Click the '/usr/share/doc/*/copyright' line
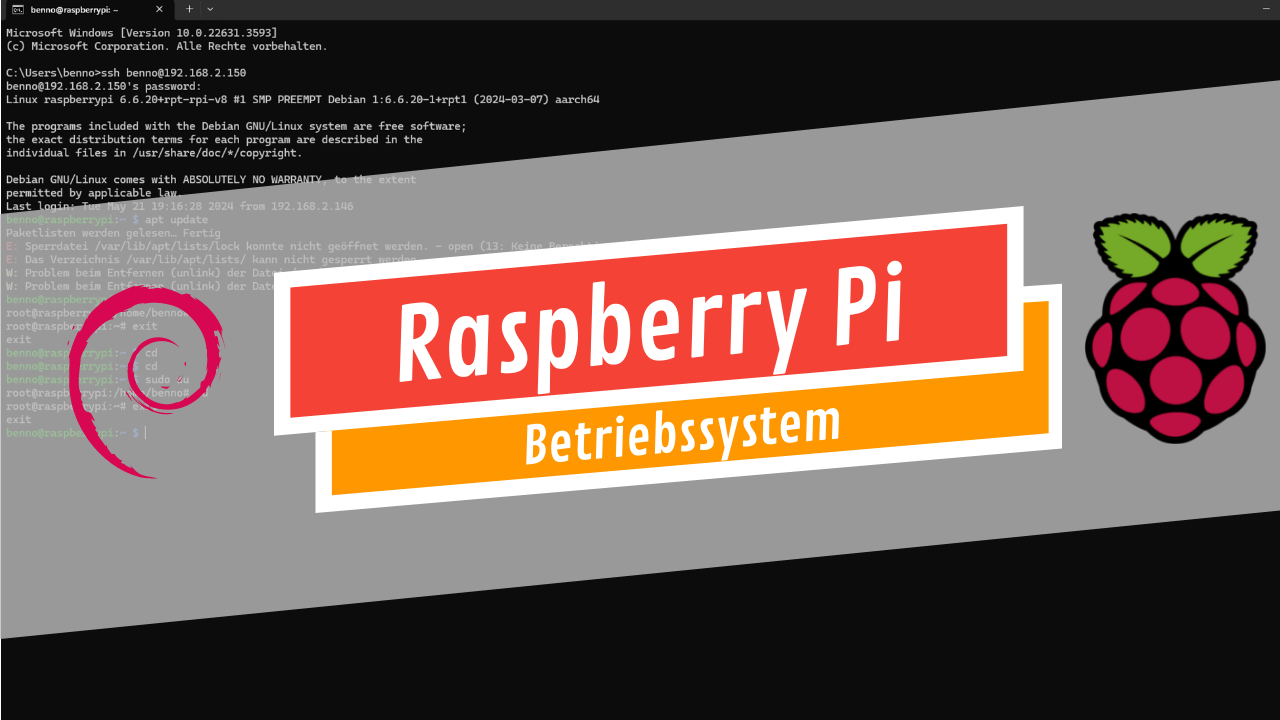This screenshot has height=720, width=1280. [x=154, y=153]
